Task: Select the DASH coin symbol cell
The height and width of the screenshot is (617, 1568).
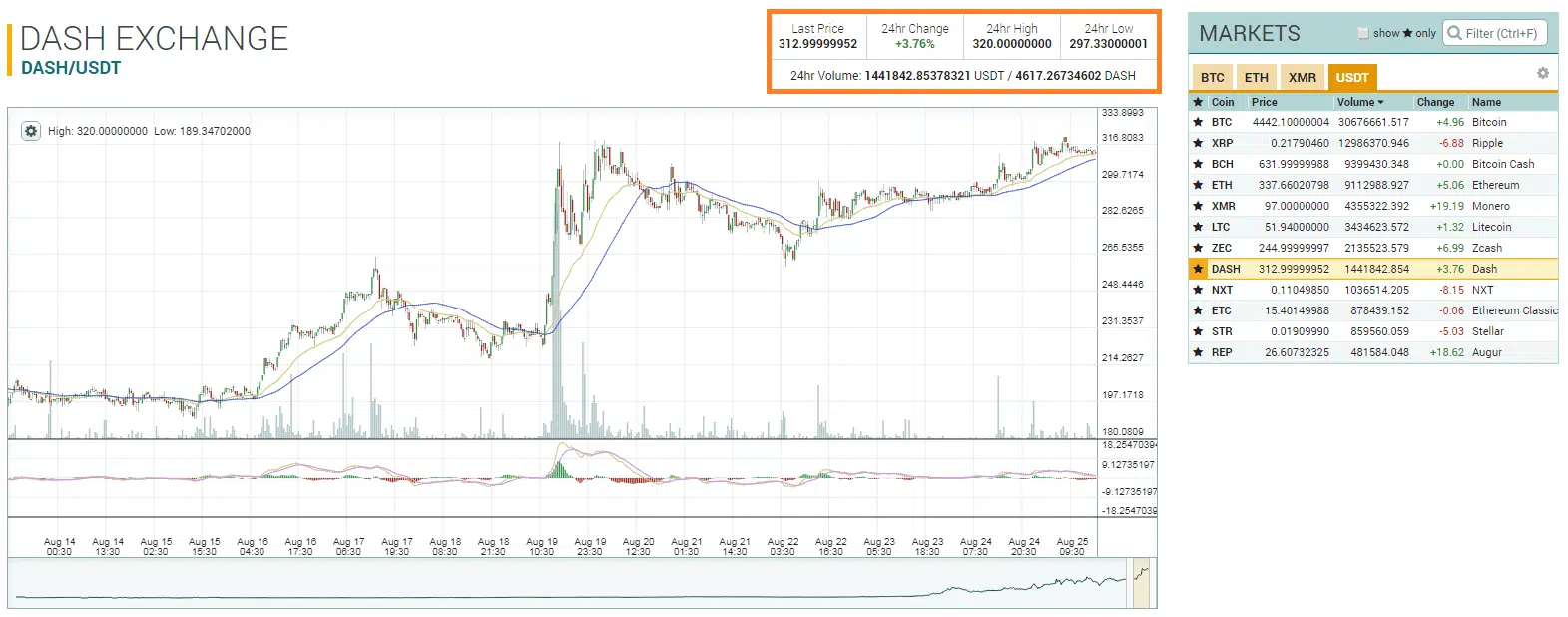Action: pos(1226,269)
